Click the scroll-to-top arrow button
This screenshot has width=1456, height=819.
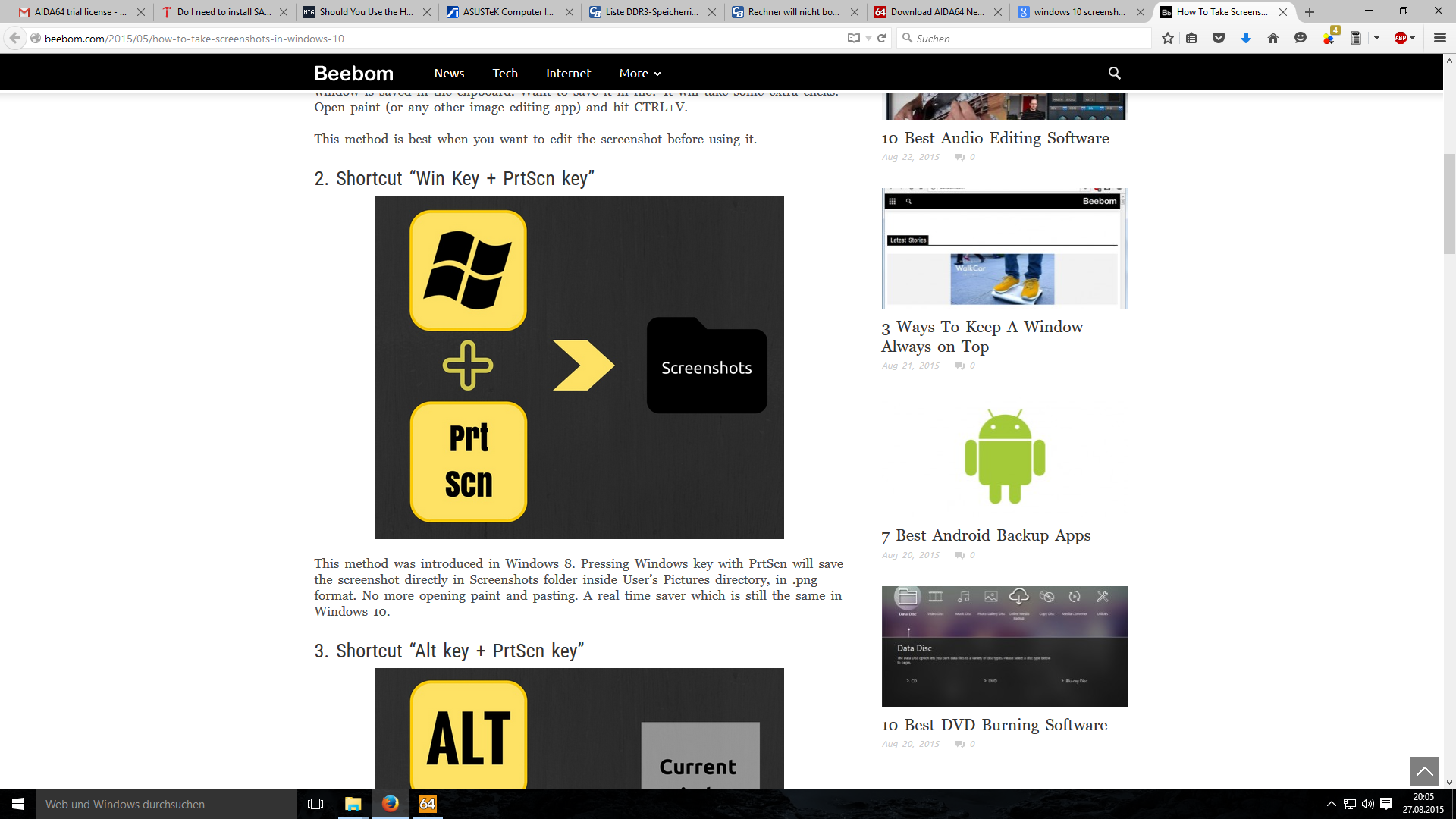(1424, 771)
